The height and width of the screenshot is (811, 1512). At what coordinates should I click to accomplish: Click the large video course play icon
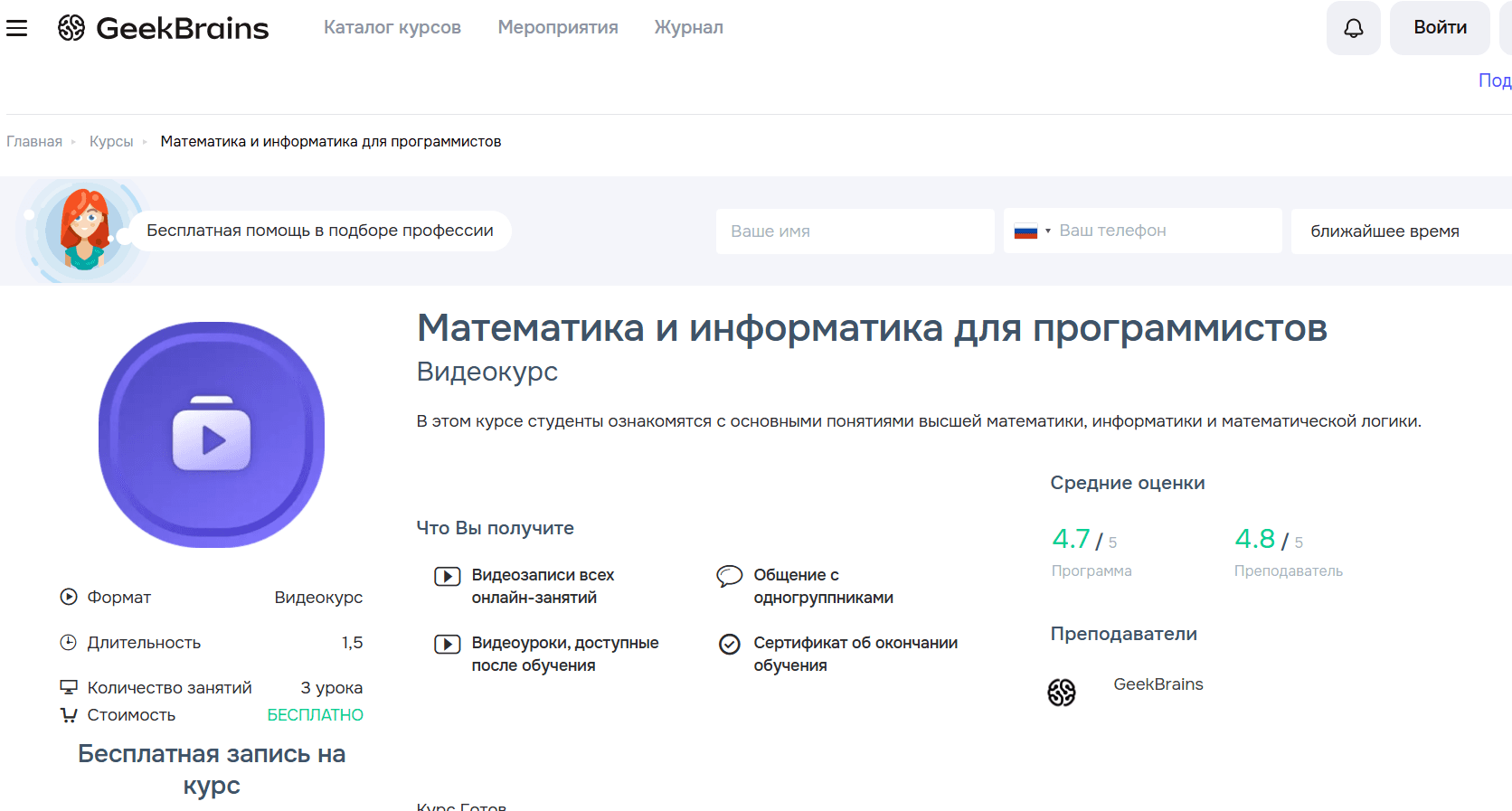212,435
